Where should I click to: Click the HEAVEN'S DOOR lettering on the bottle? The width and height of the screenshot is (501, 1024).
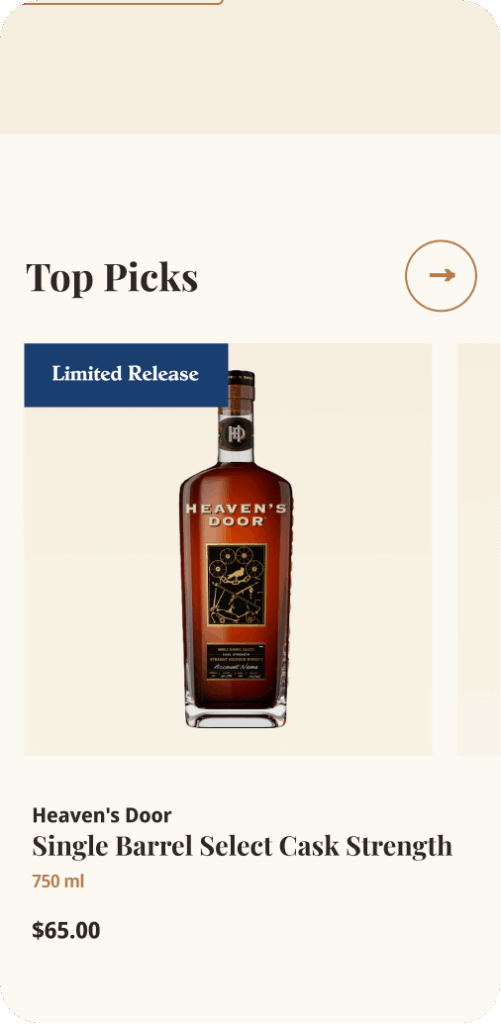(x=236, y=515)
